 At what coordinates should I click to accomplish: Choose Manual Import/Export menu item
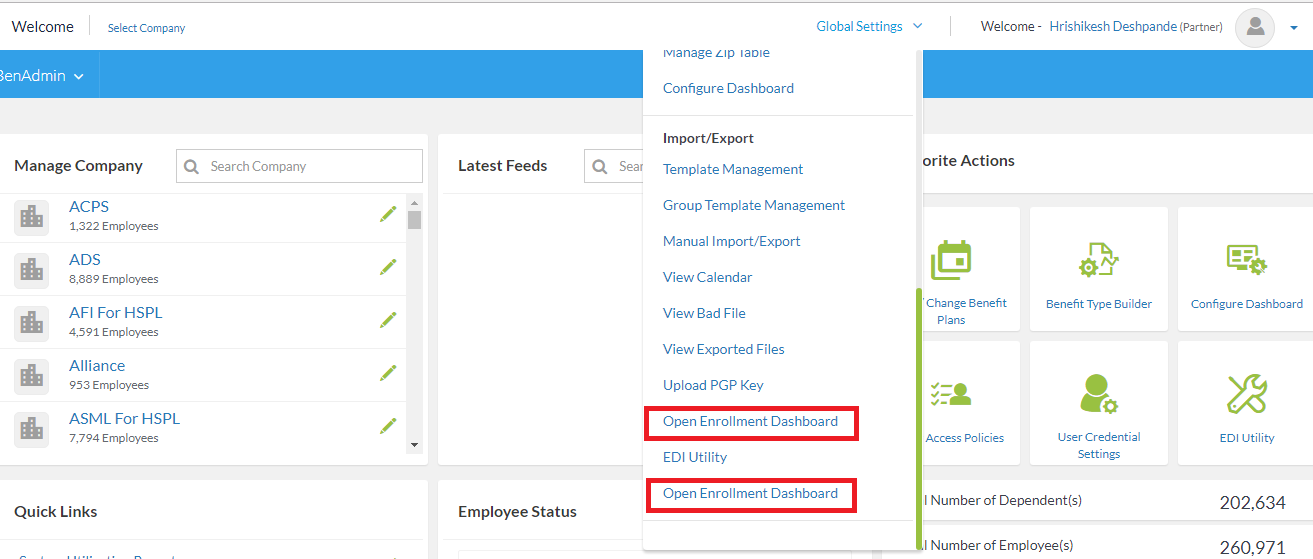[731, 241]
